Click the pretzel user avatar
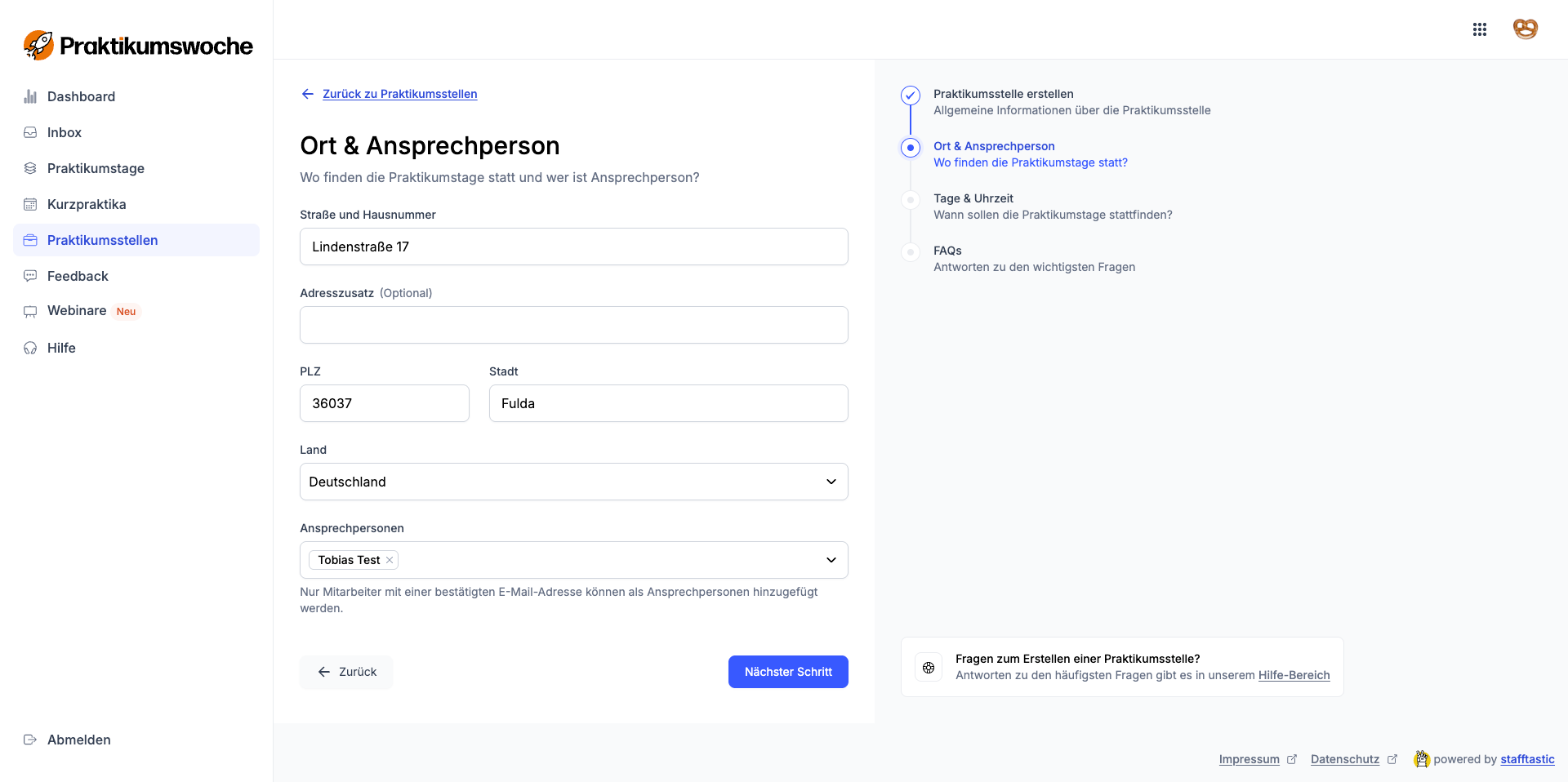This screenshot has width=1568, height=782. 1525,29
